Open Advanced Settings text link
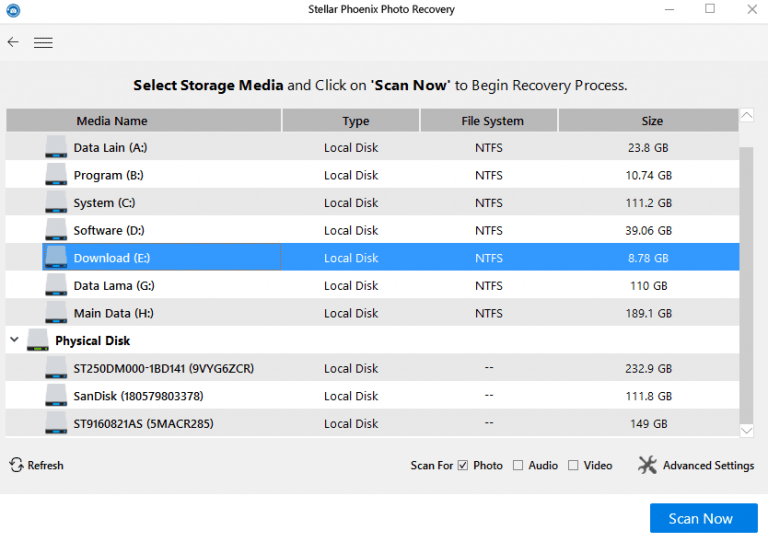 pyautogui.click(x=708, y=465)
